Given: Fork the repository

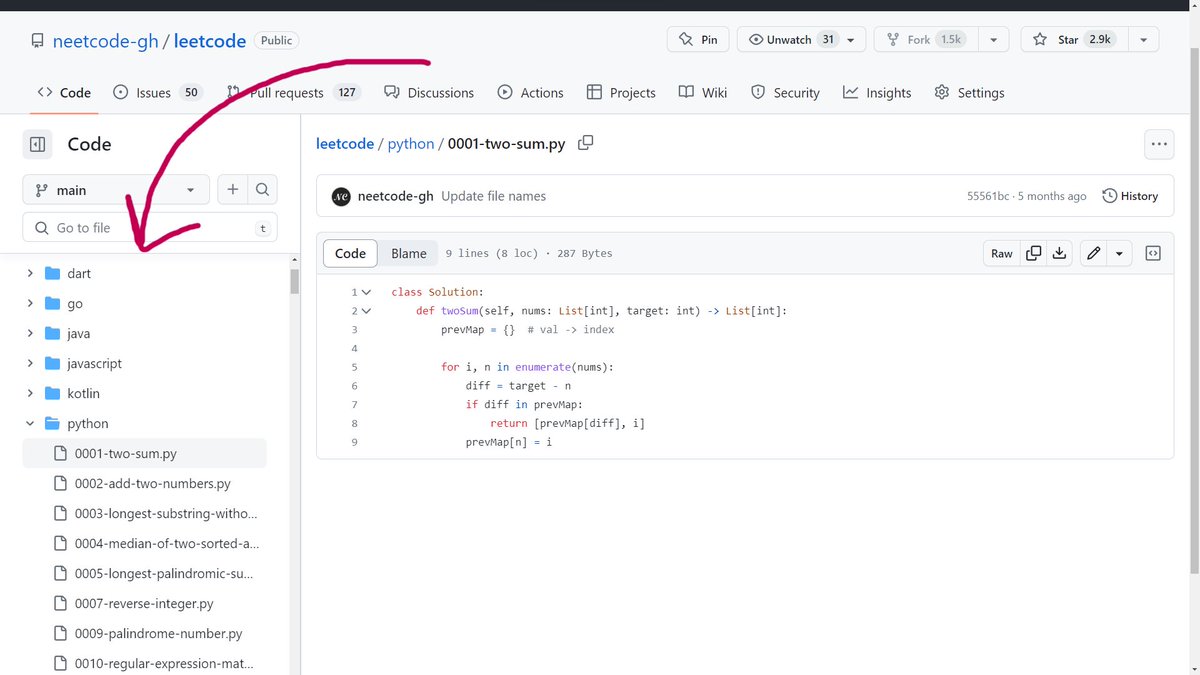Looking at the screenshot, I should (925, 40).
